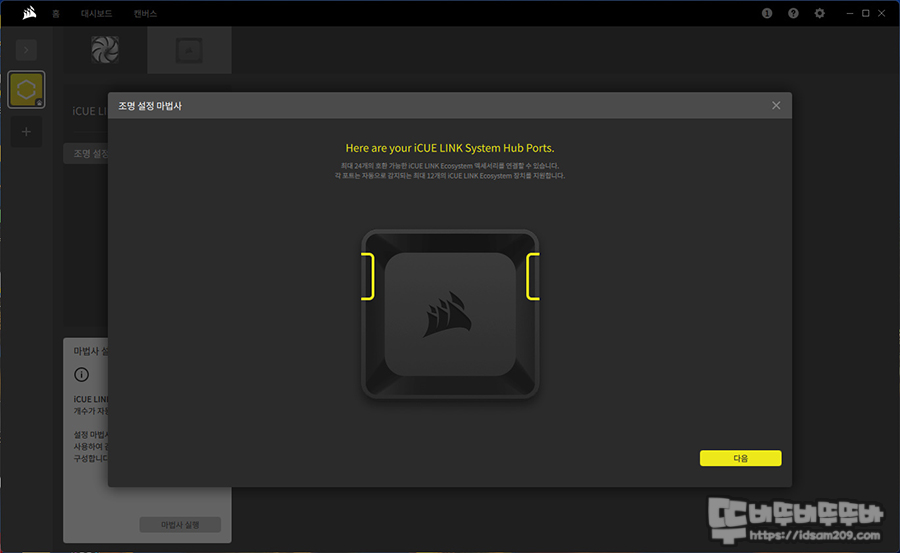
Task: Click the 다음 button
Action: 740,458
